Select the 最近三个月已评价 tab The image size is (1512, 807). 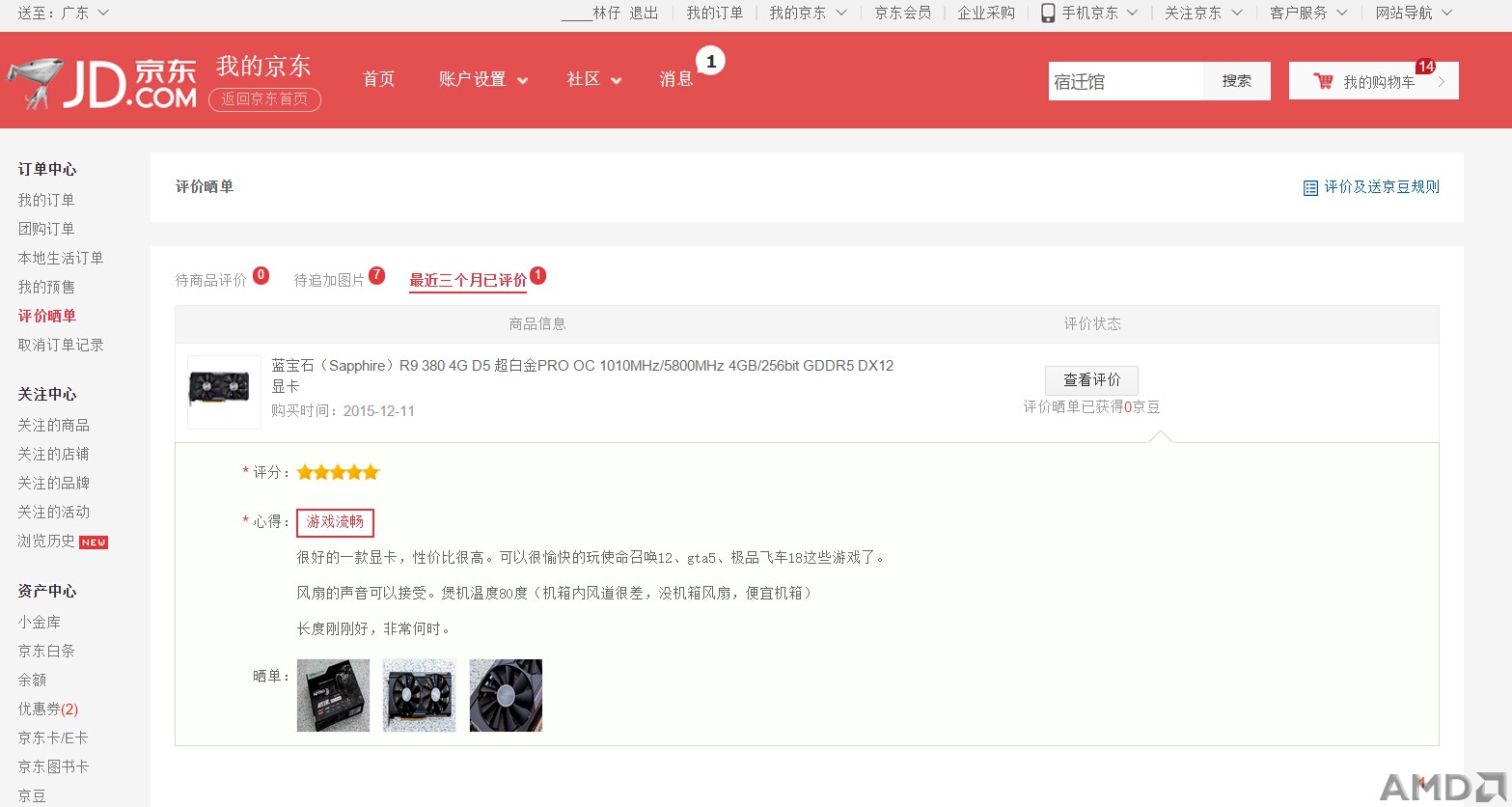coord(468,280)
